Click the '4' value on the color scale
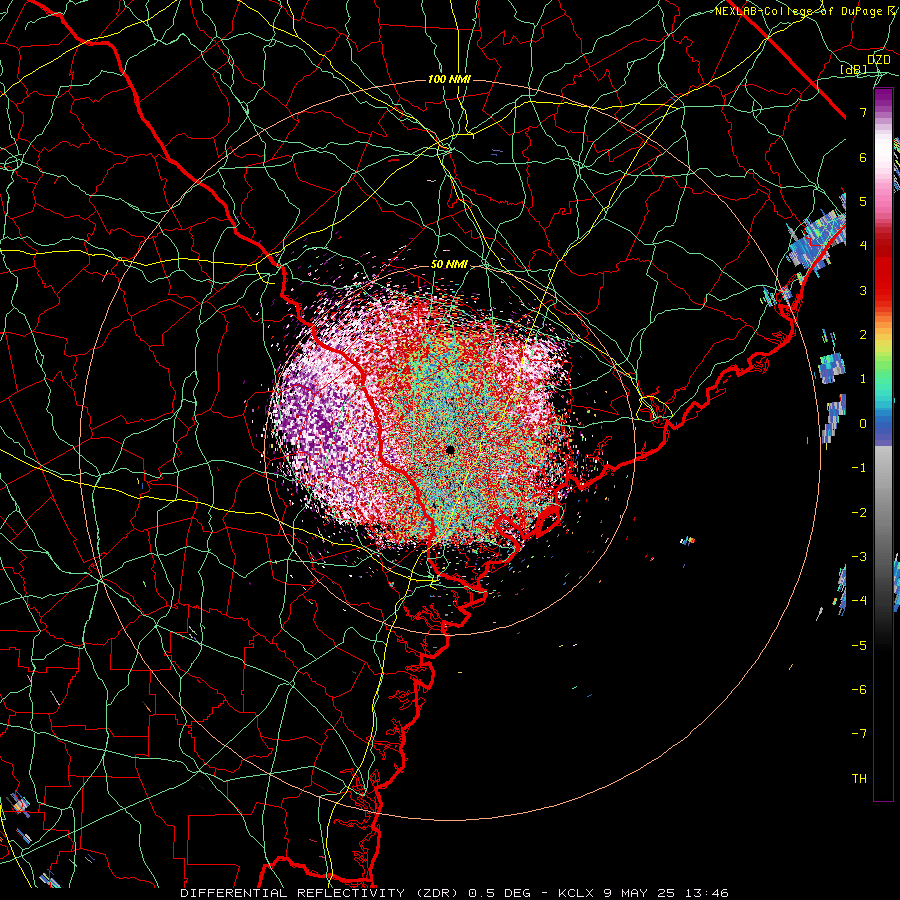 [x=863, y=246]
